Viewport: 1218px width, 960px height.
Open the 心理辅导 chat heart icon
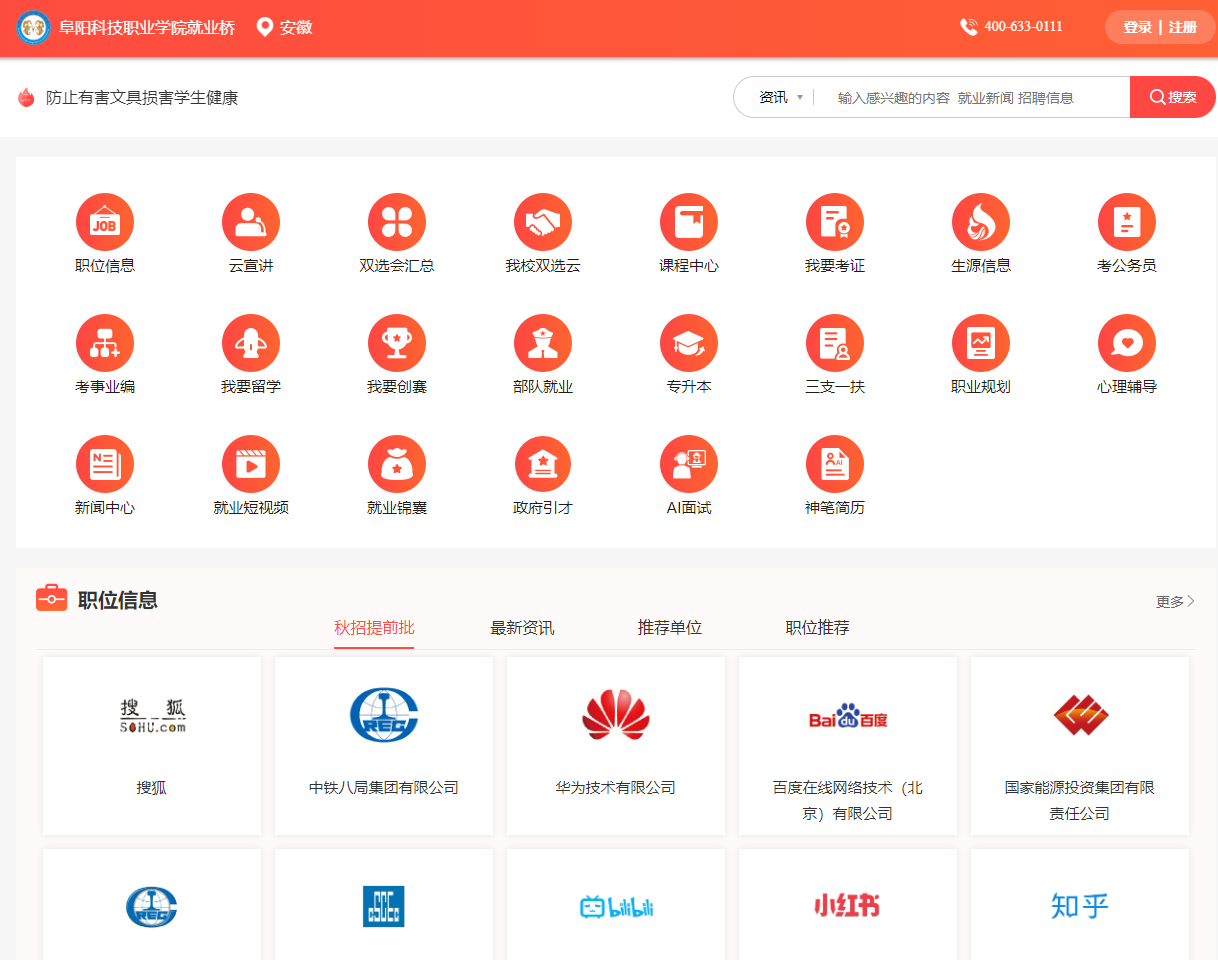(x=1127, y=343)
